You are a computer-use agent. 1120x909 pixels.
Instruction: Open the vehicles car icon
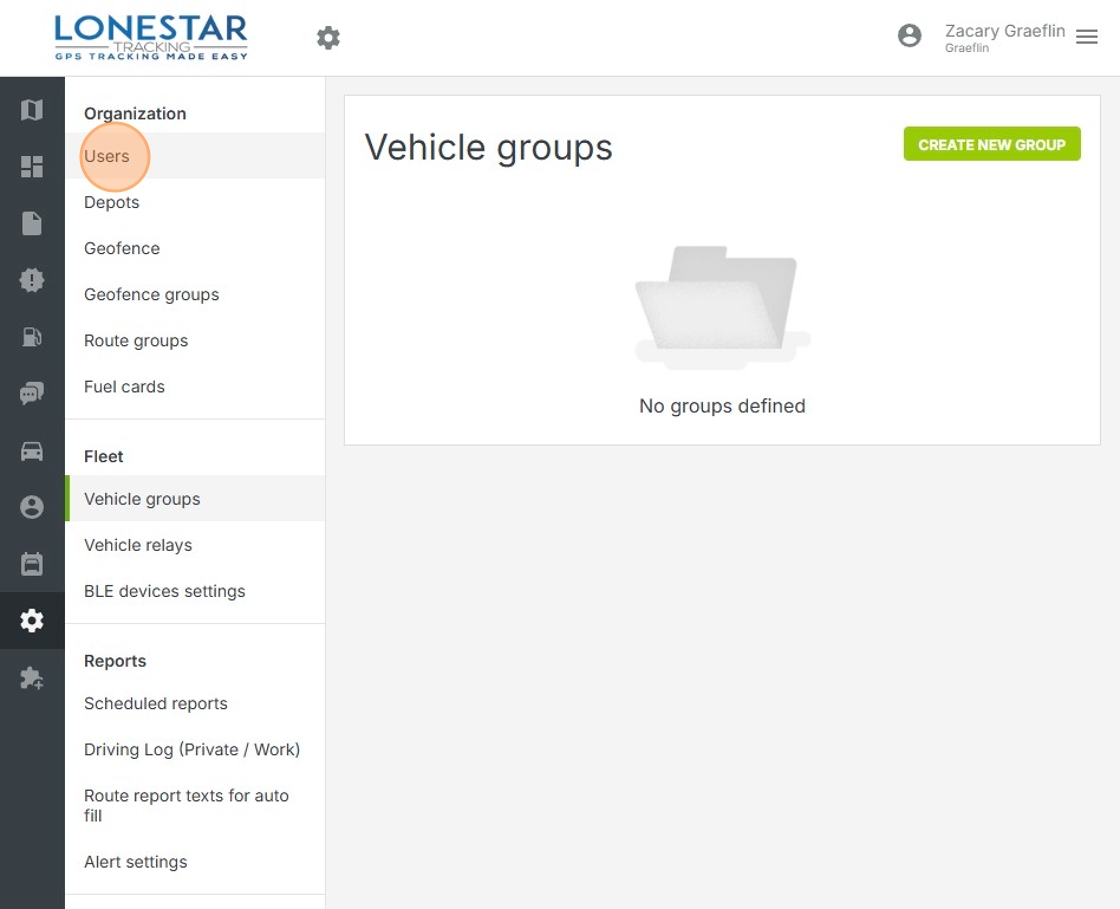click(32, 451)
